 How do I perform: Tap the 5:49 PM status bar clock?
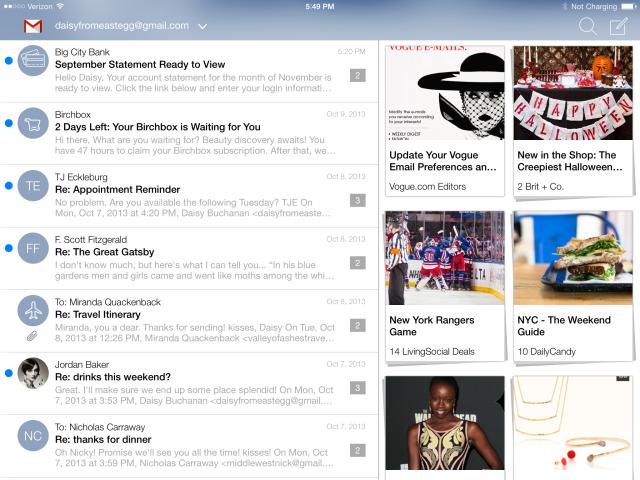coord(320,7)
